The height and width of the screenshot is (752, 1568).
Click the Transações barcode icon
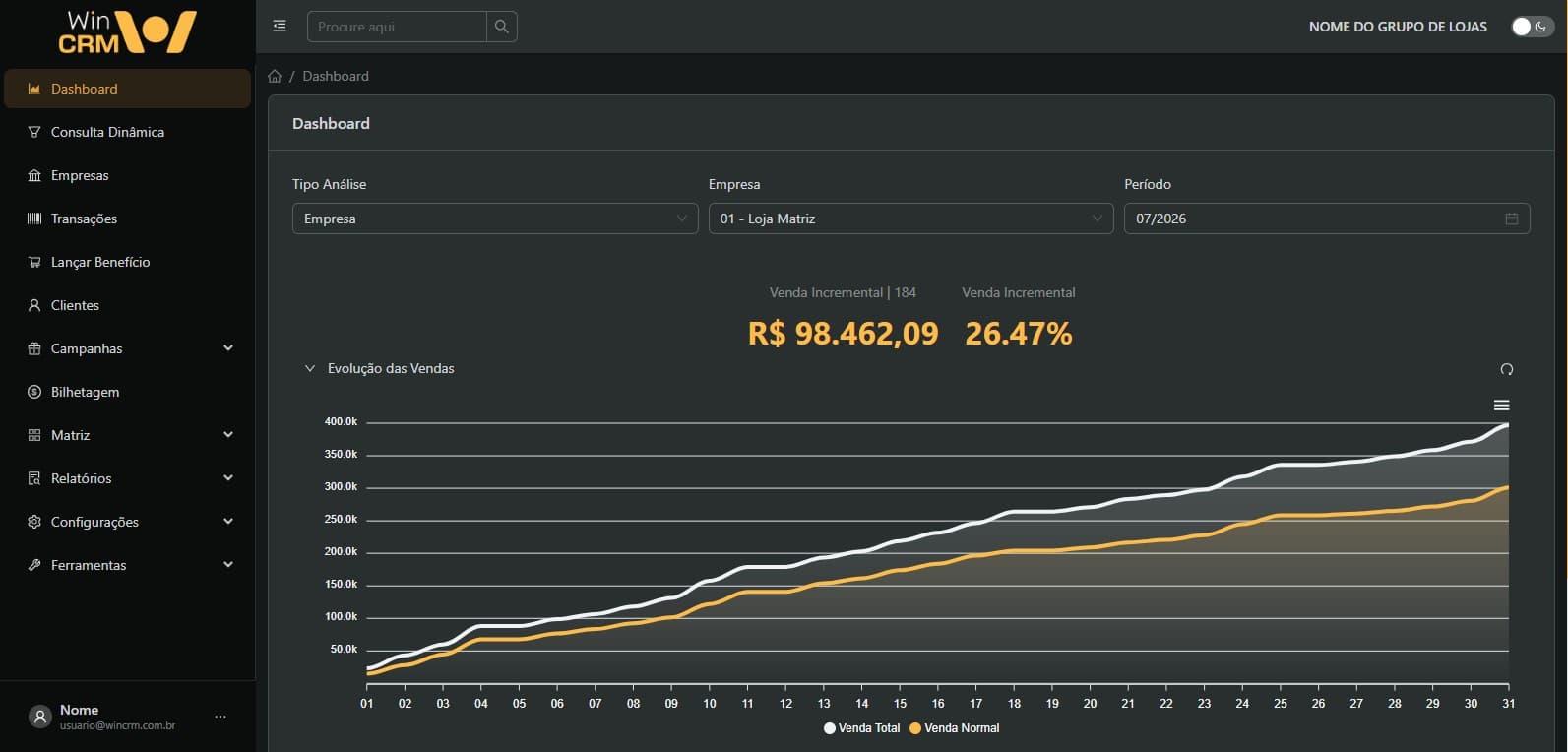[34, 219]
